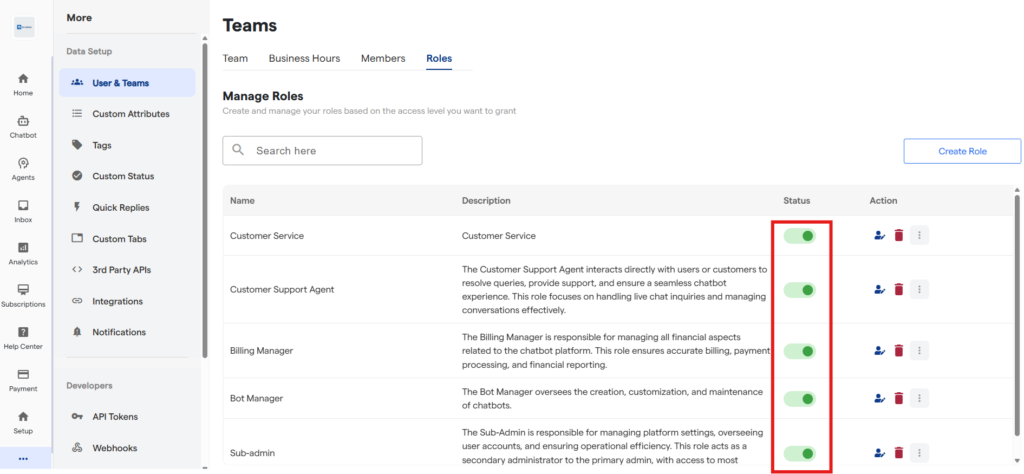Open more options menu for Customer Service
Screen dimensions: 1024x474
[x=920, y=235]
